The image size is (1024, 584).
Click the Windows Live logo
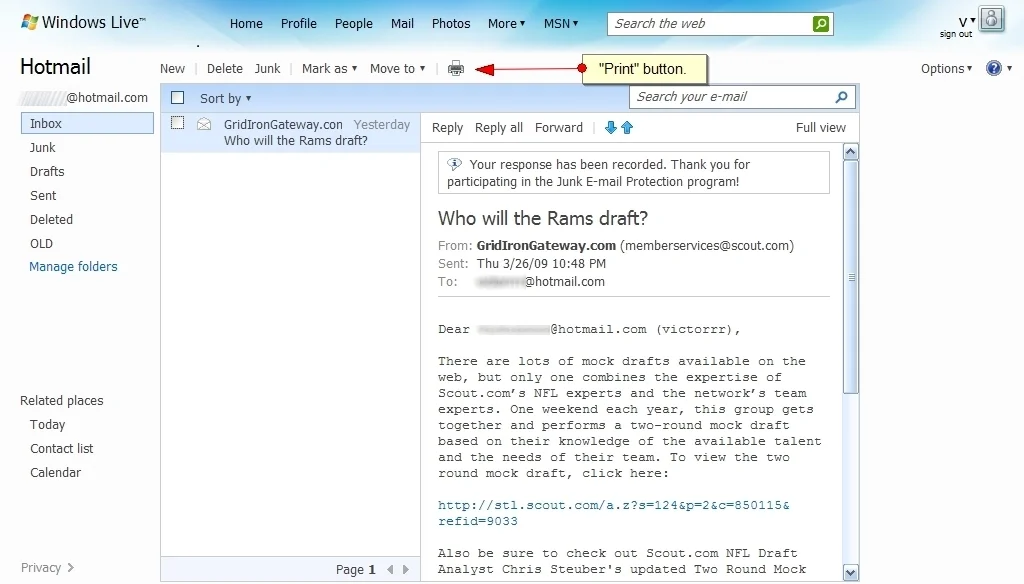[83, 22]
